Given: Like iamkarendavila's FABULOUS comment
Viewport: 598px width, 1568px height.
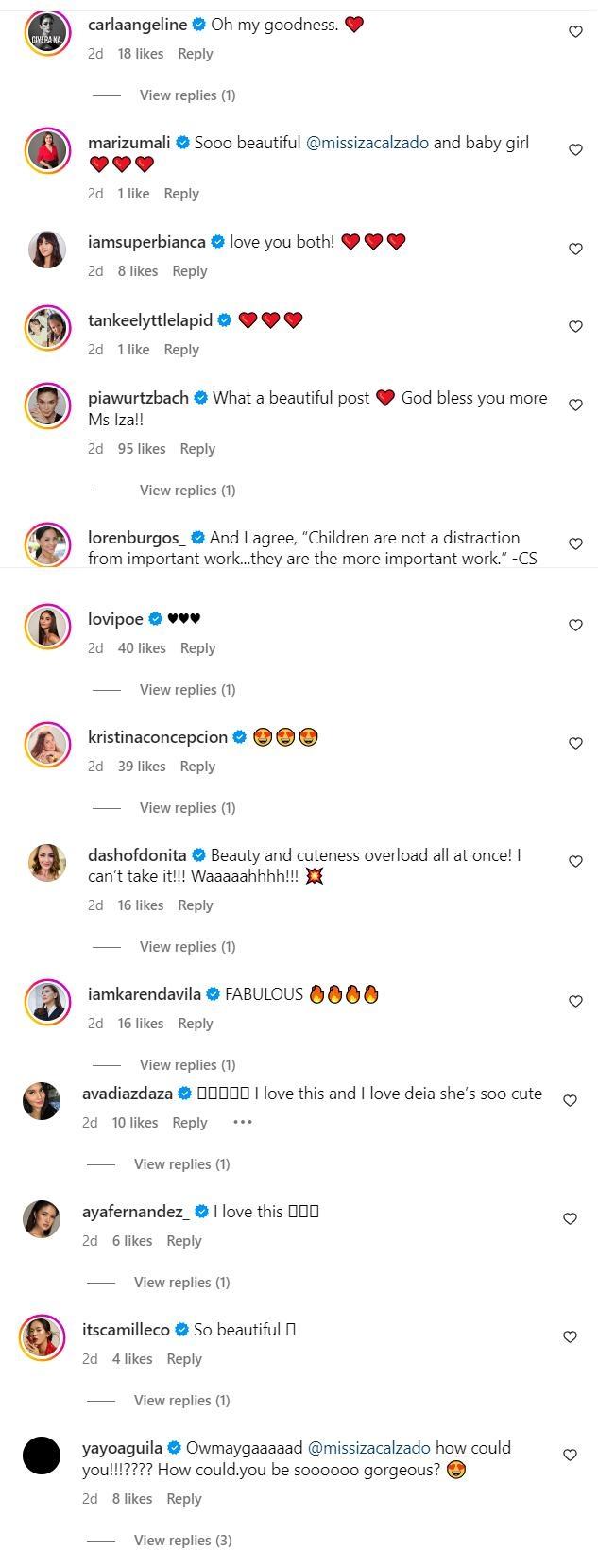Looking at the screenshot, I should [575, 1001].
